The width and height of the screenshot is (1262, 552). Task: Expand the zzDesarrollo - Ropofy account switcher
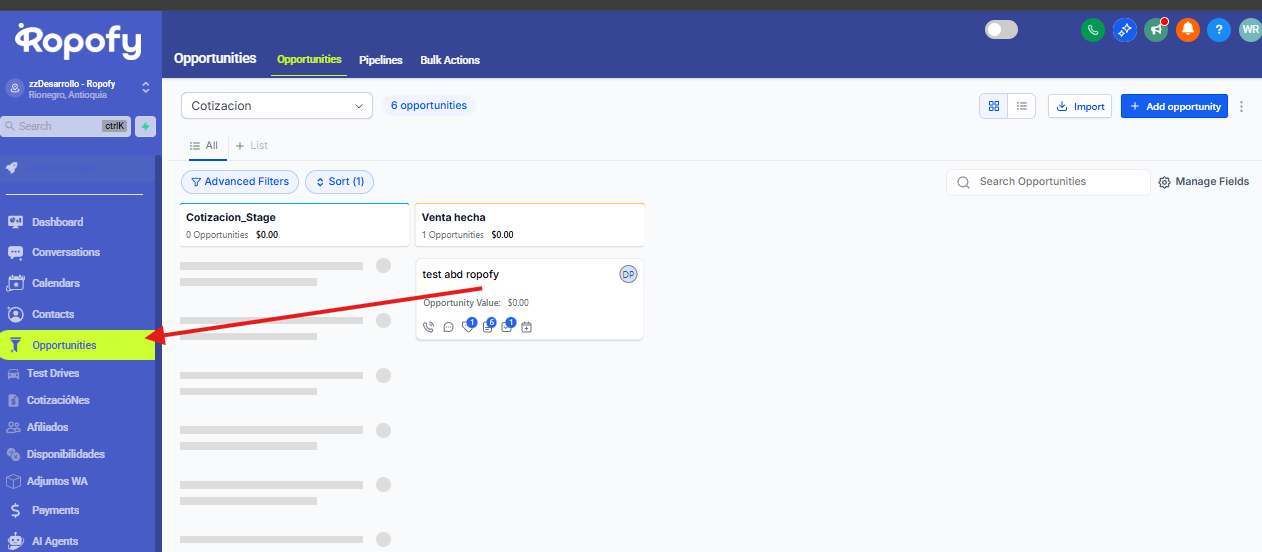145,88
